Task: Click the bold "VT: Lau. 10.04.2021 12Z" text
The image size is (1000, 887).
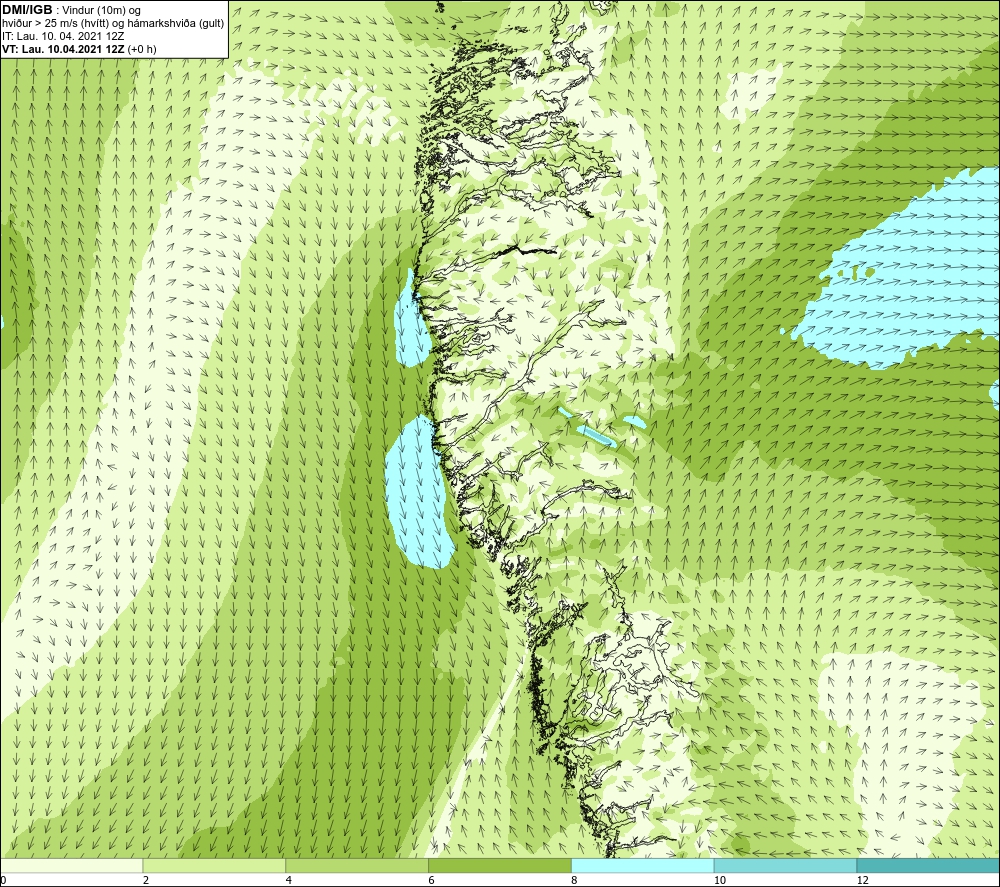Action: 63,49
